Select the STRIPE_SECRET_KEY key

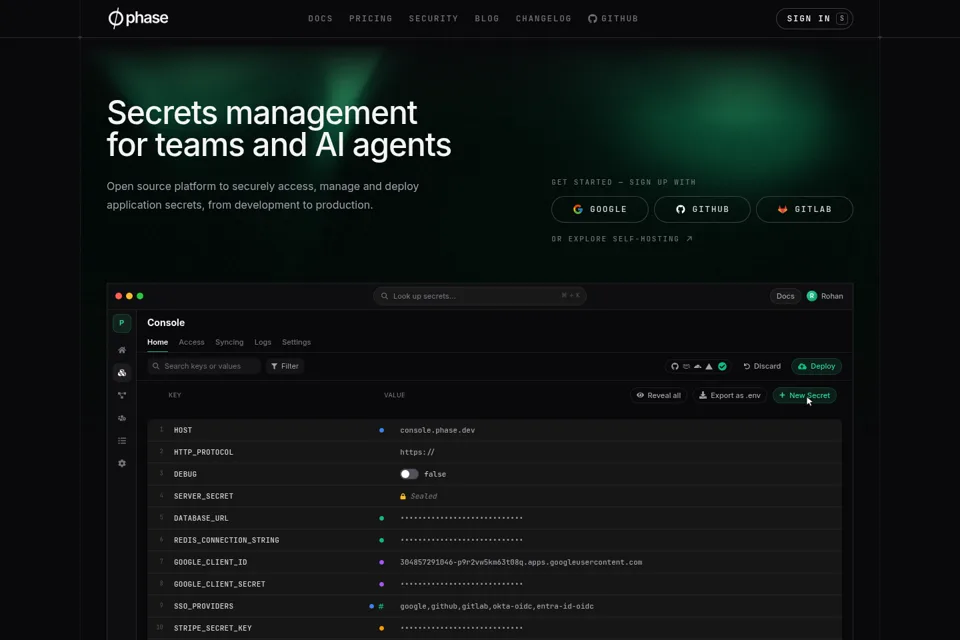[212, 628]
